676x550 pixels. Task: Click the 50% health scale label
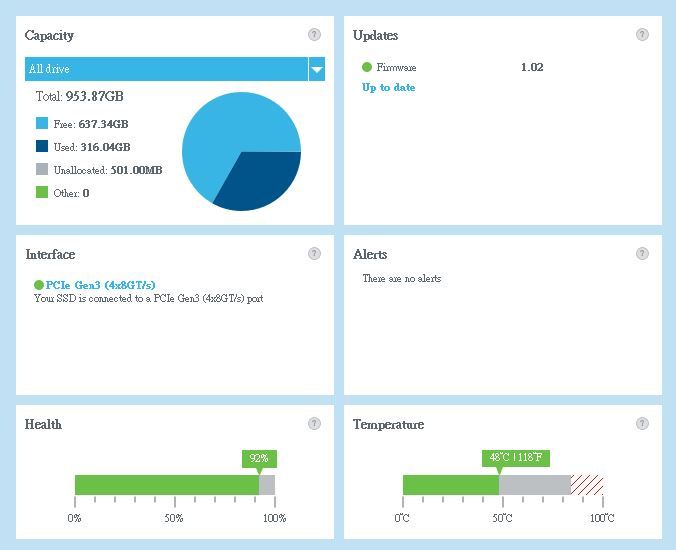[x=174, y=518]
